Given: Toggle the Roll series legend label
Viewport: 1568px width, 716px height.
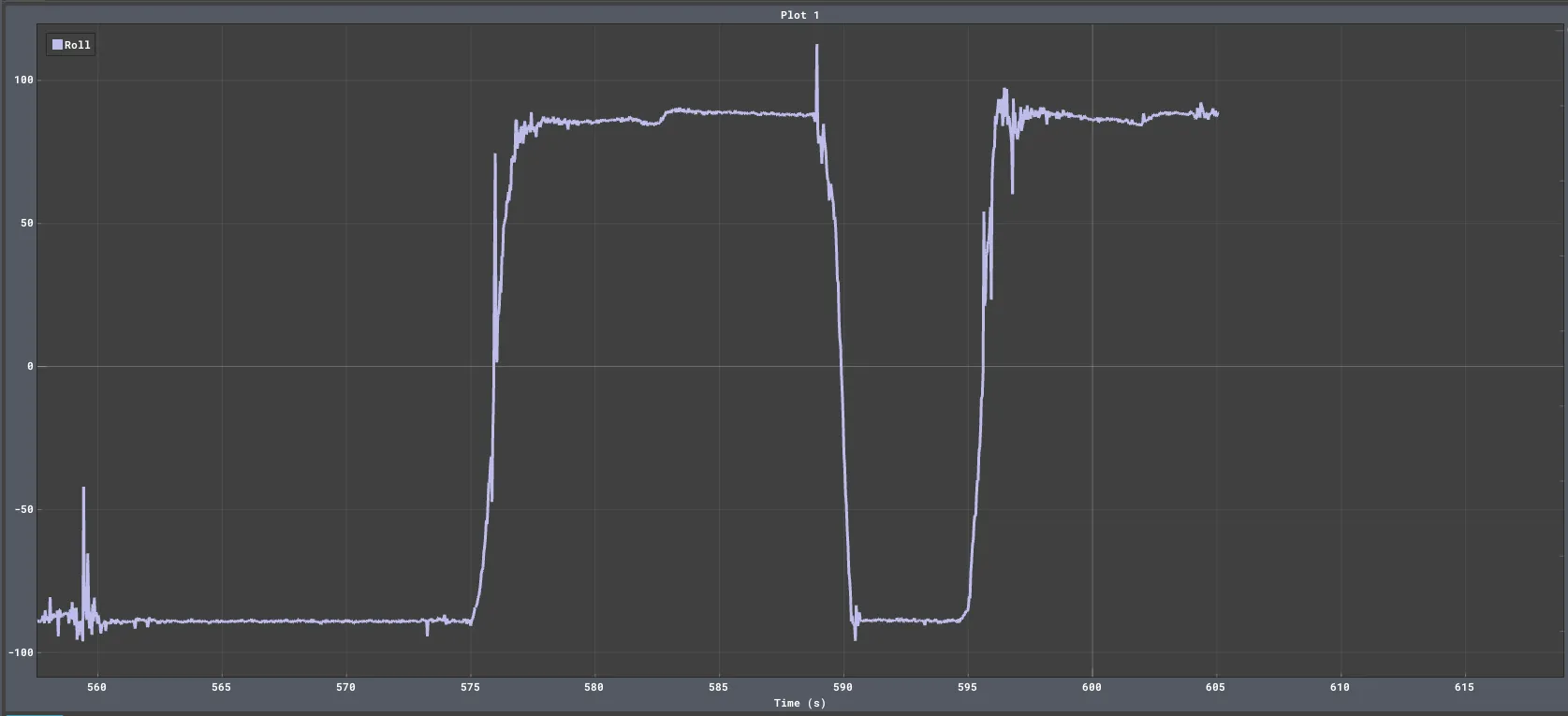Looking at the screenshot, I should [x=78, y=45].
